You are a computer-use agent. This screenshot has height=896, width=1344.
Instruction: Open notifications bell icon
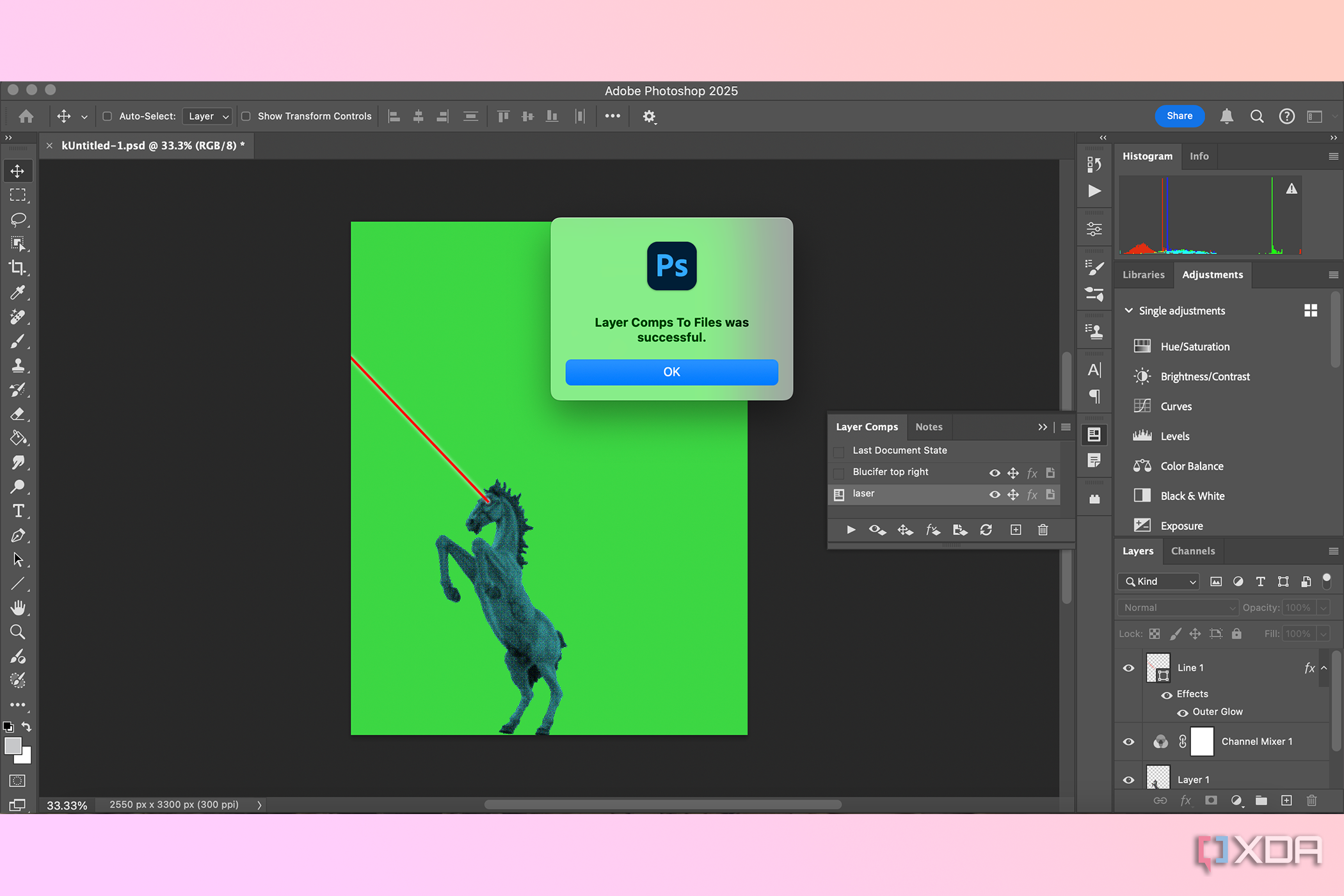pos(1226,116)
